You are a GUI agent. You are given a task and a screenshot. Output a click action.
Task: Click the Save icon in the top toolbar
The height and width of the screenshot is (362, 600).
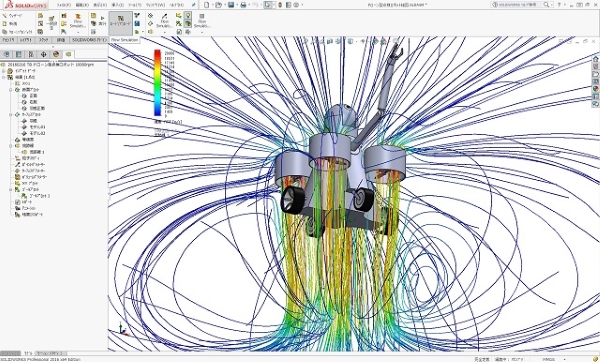[231, 5]
